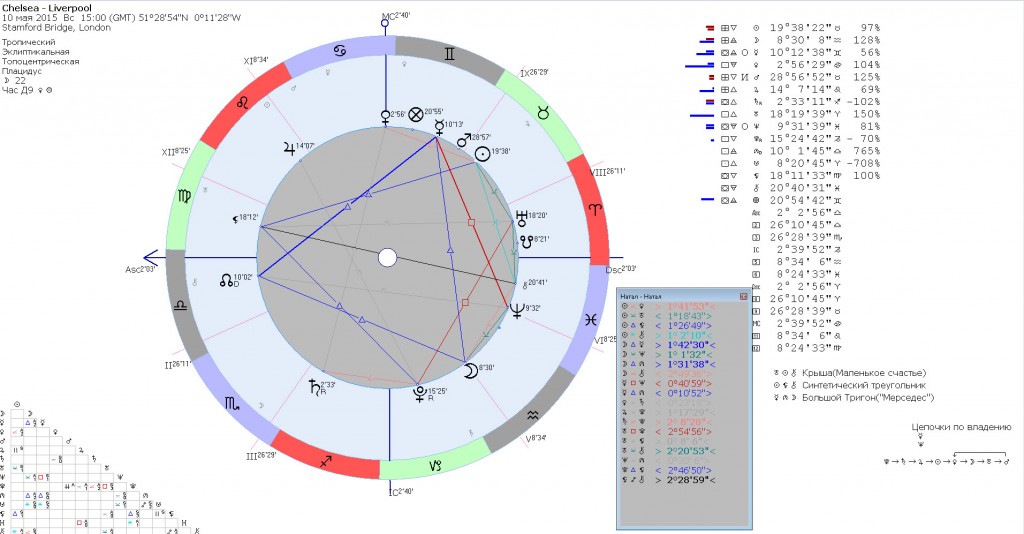The height and width of the screenshot is (534, 1024).
Task: Select the Sagittarius sign on the zodiac ring
Action: click(325, 462)
